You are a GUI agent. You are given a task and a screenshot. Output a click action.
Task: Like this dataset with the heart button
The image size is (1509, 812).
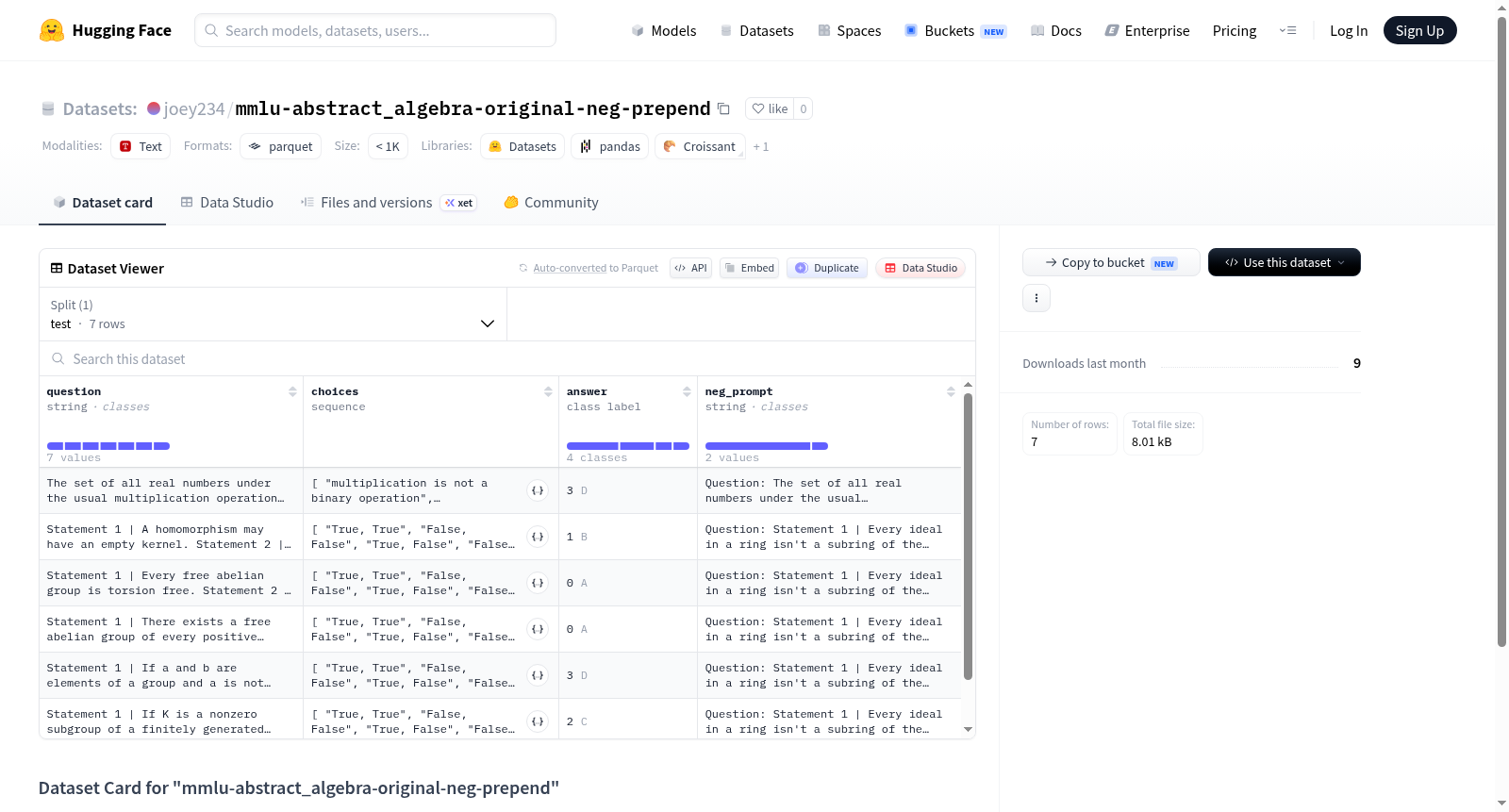point(770,108)
